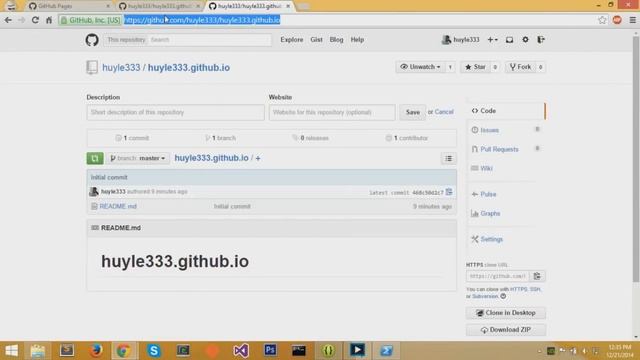This screenshot has height=360, width=640.
Task: Open Sublime Text from the taskbar
Action: tap(67, 350)
